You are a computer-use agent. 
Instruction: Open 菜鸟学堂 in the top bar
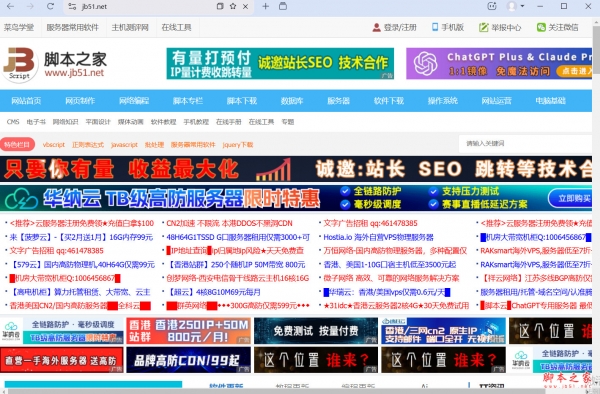point(19,27)
